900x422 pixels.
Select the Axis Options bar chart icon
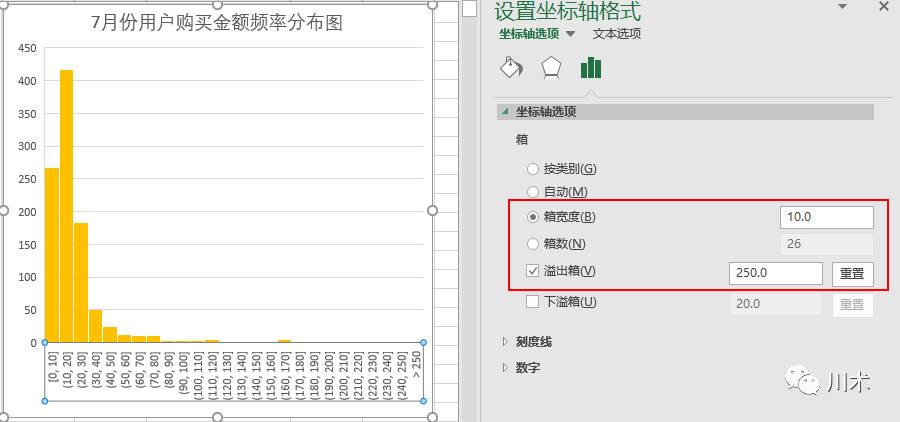[591, 68]
